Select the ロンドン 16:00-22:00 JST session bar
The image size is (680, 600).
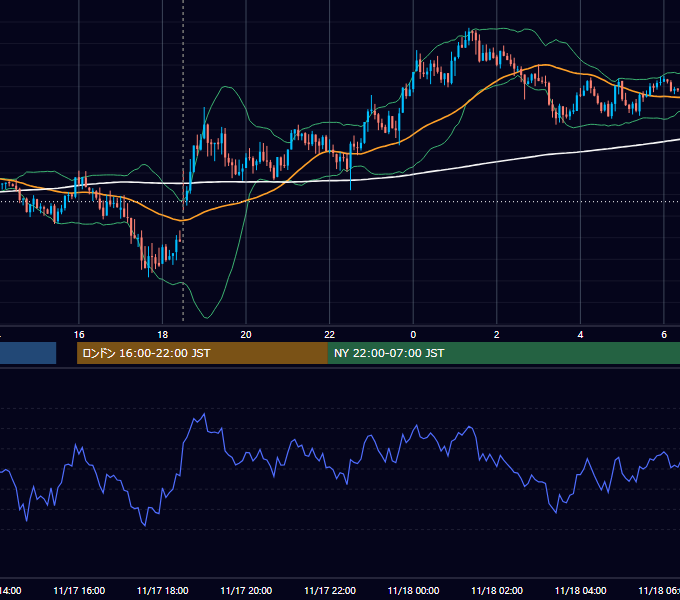[202, 353]
